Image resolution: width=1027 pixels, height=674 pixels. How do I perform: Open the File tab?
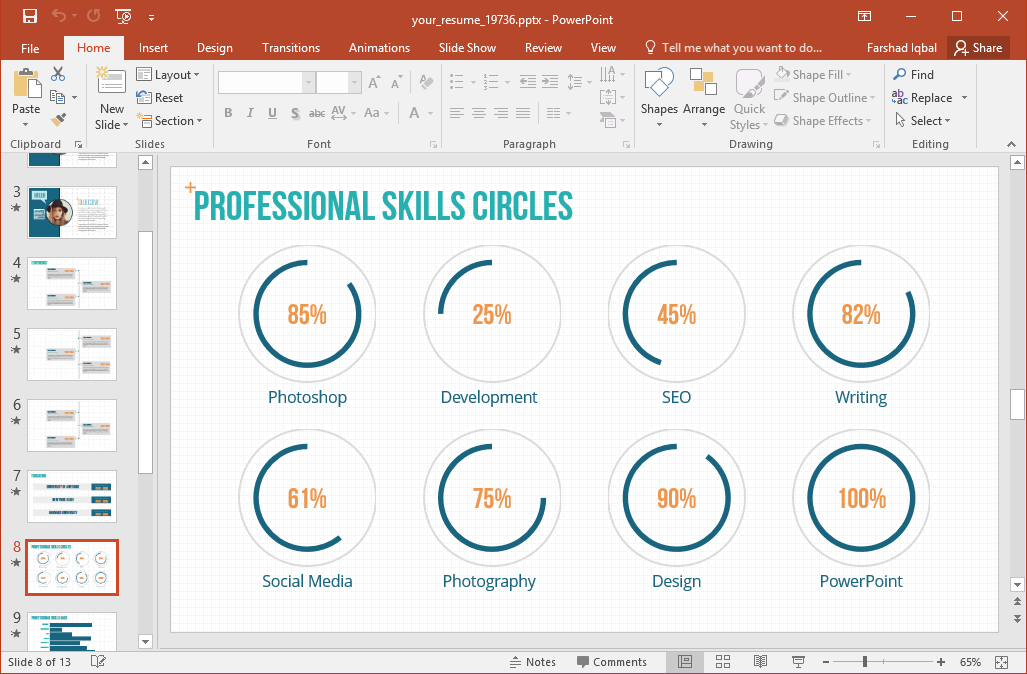(30, 48)
